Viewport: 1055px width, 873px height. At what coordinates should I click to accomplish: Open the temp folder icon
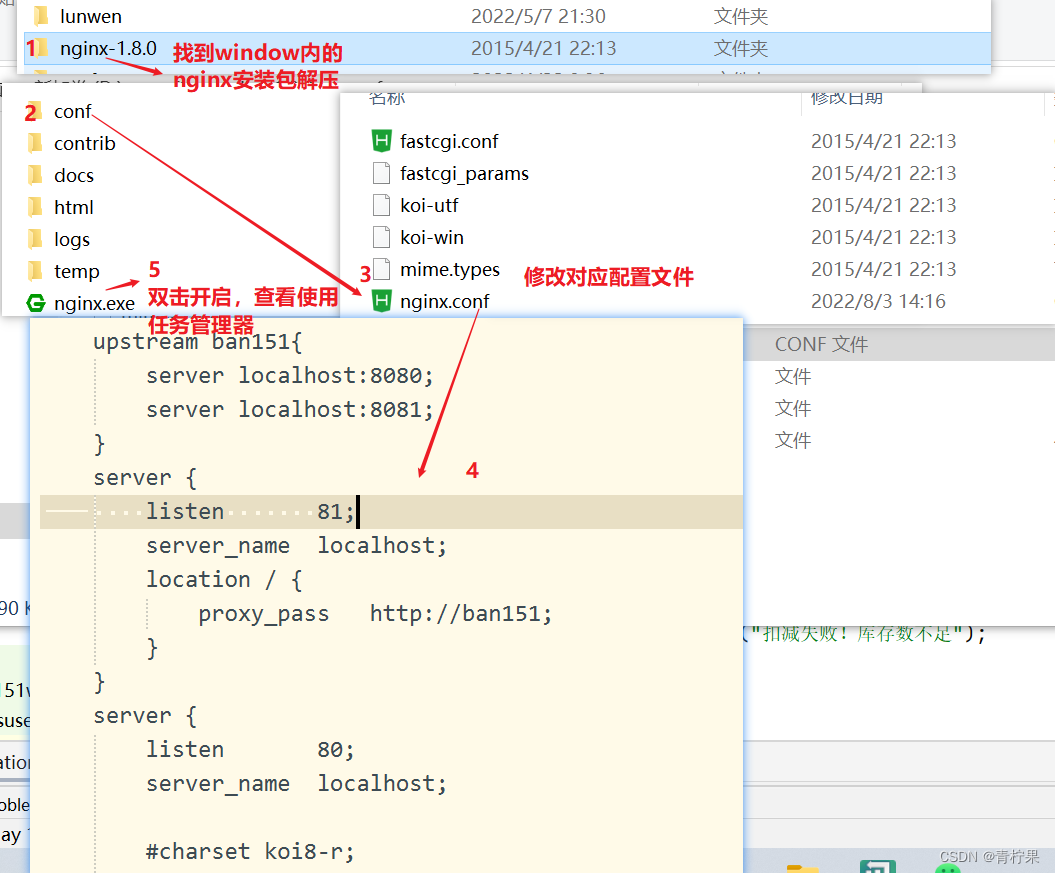(35, 271)
